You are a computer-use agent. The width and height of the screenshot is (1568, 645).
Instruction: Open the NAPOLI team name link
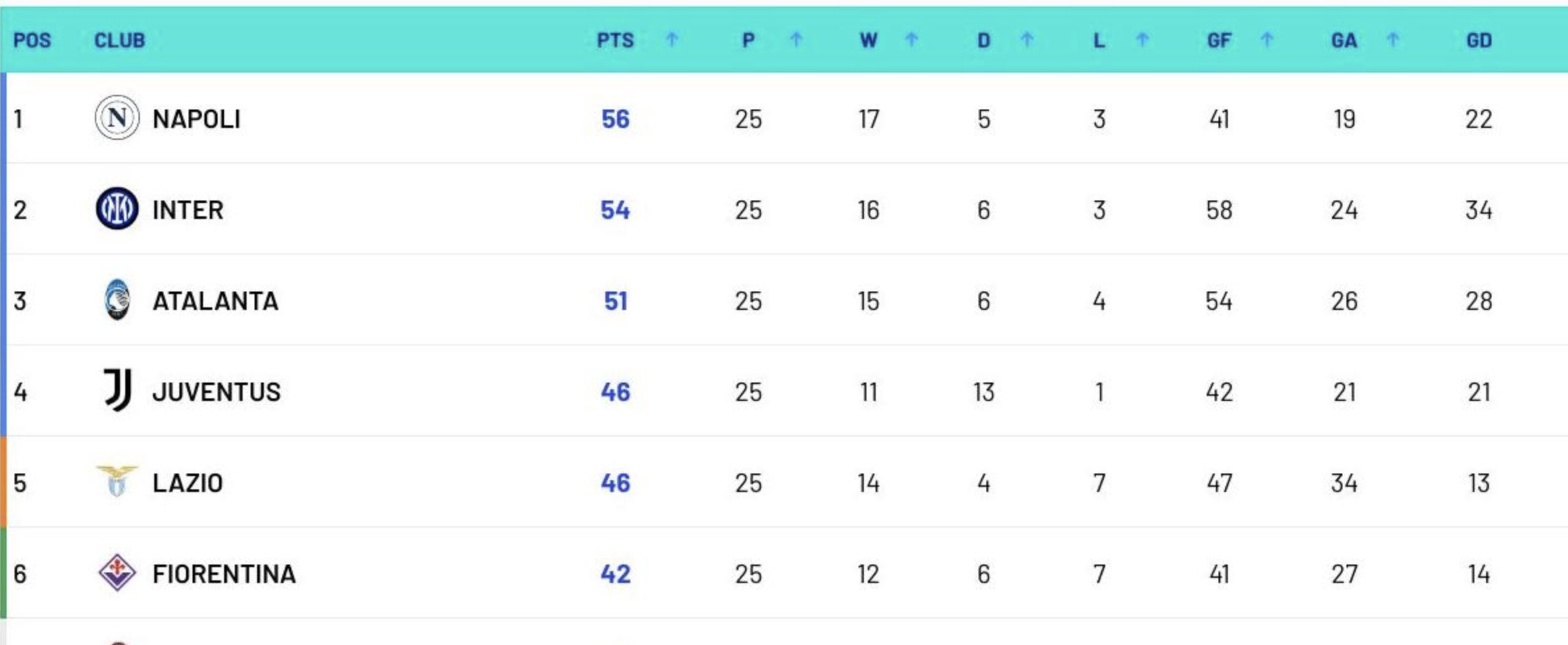pos(196,119)
